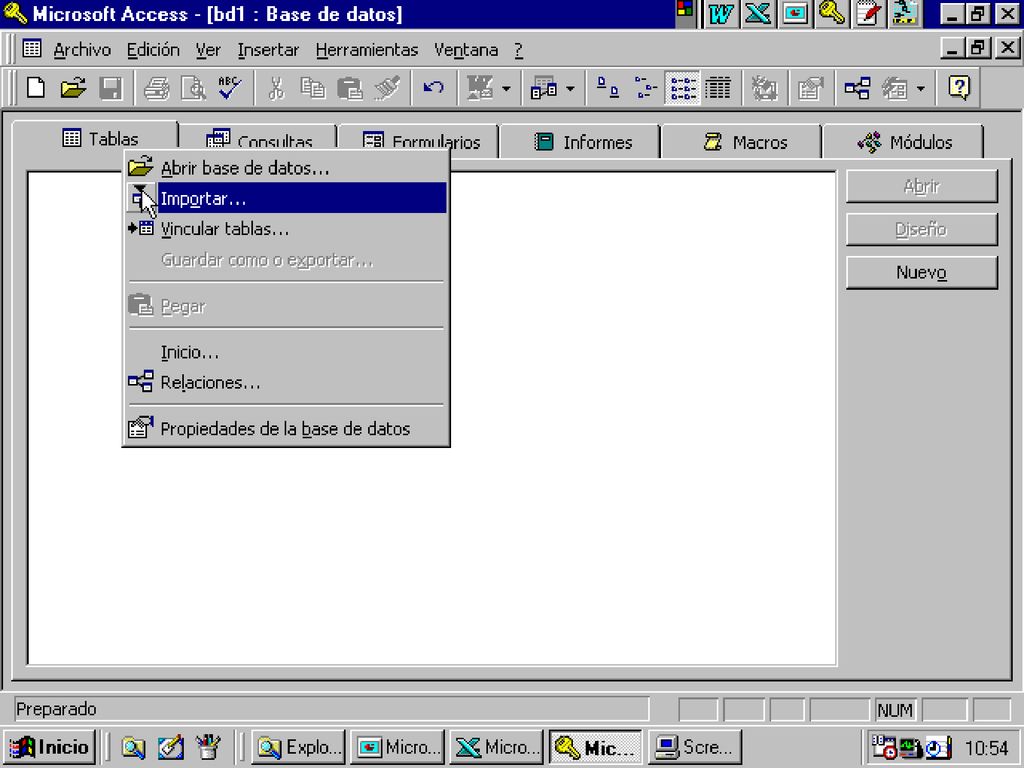Image resolution: width=1024 pixels, height=768 pixels.
Task: Open a database with the folder icon
Action: tap(73, 88)
